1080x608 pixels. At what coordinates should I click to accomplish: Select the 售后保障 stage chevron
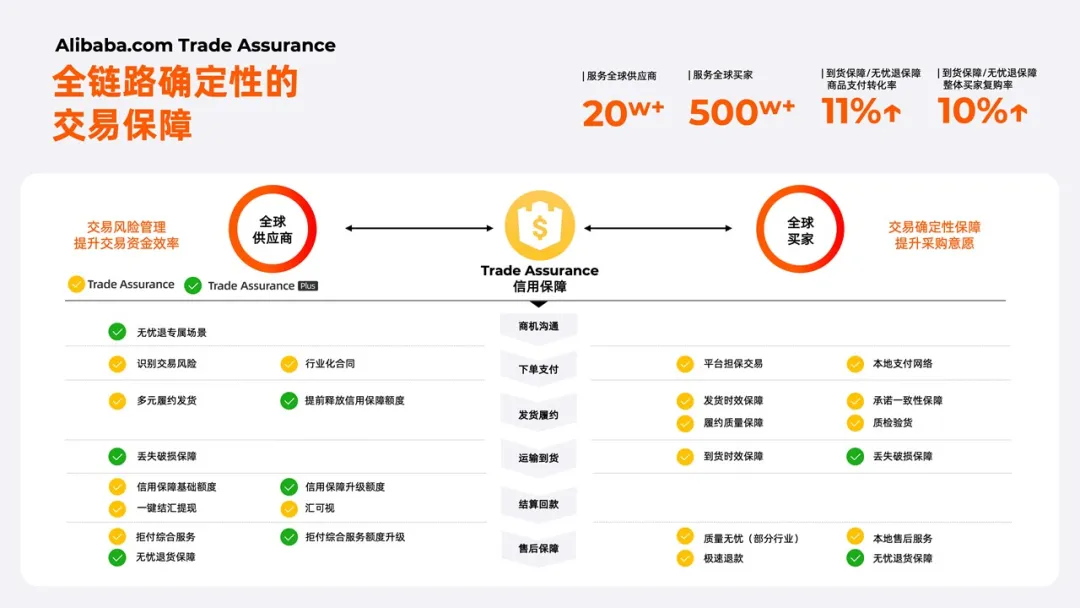coord(539,548)
